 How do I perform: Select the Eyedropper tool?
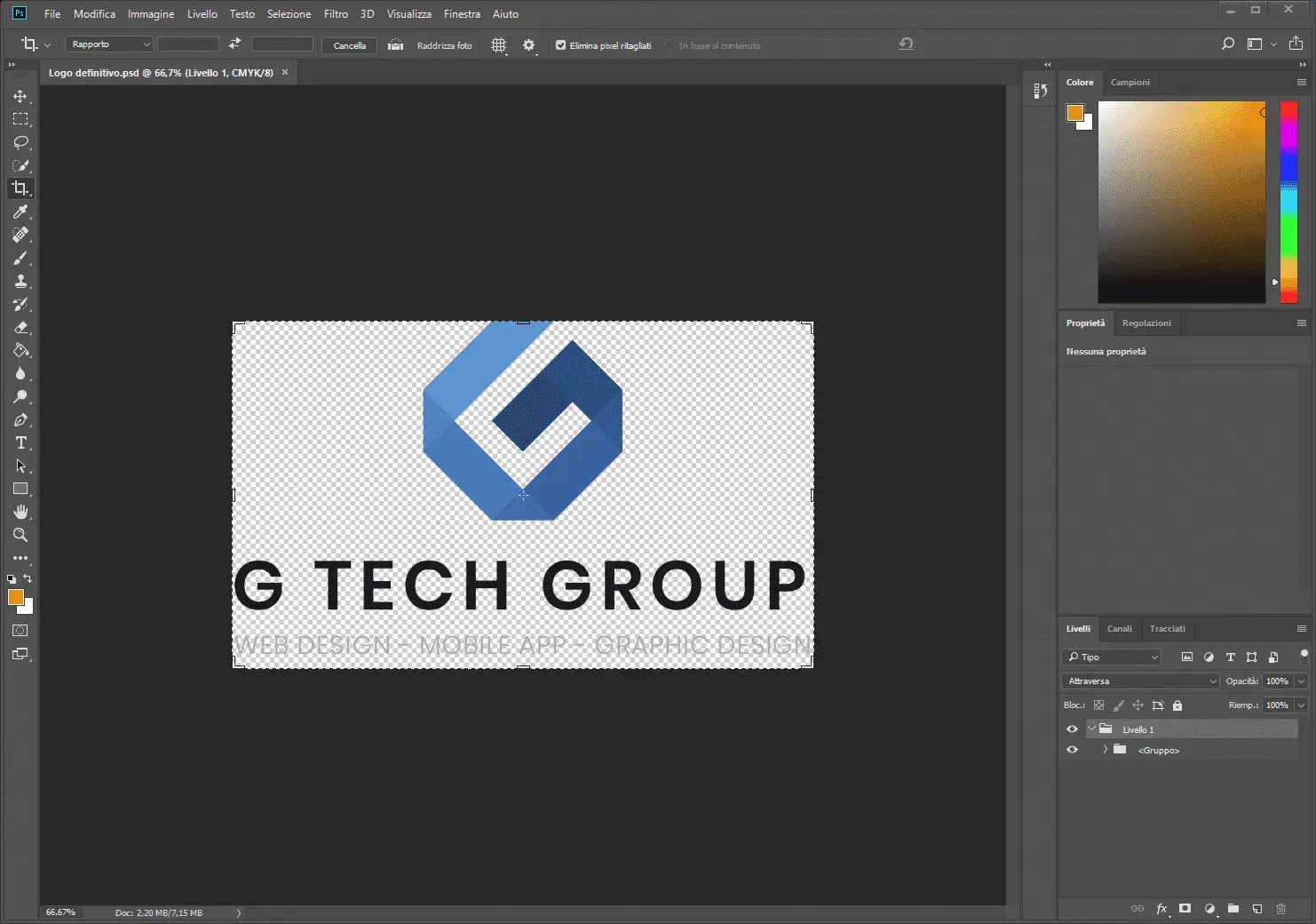(20, 211)
